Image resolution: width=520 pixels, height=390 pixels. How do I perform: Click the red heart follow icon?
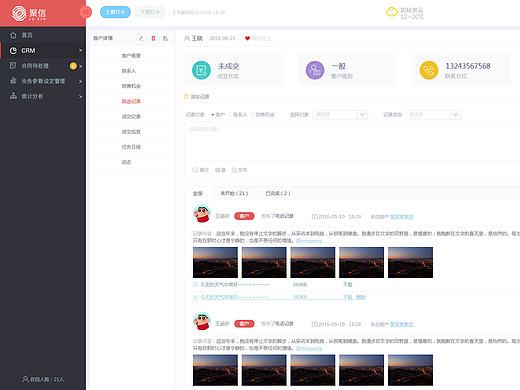click(x=247, y=38)
